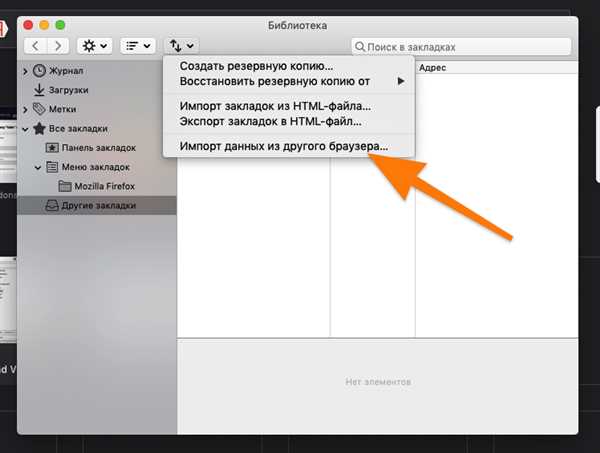The height and width of the screenshot is (453, 600).
Task: Select Экспорт закладок в HTML-файл…
Action: click(x=289, y=122)
